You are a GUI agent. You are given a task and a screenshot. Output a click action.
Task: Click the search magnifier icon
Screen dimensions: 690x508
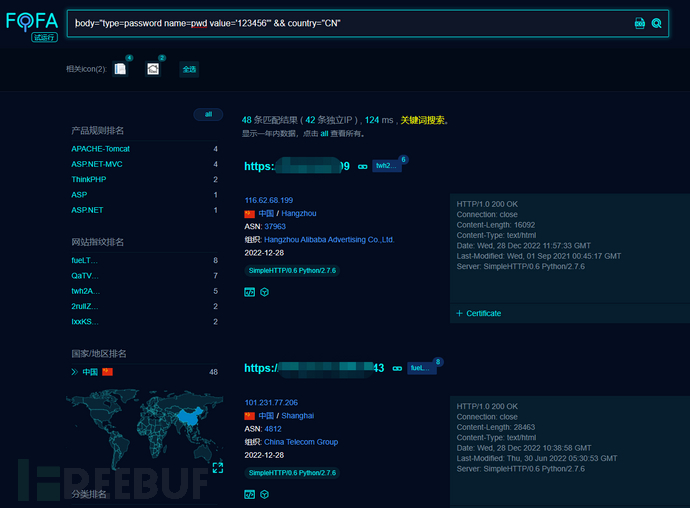[x=657, y=23]
